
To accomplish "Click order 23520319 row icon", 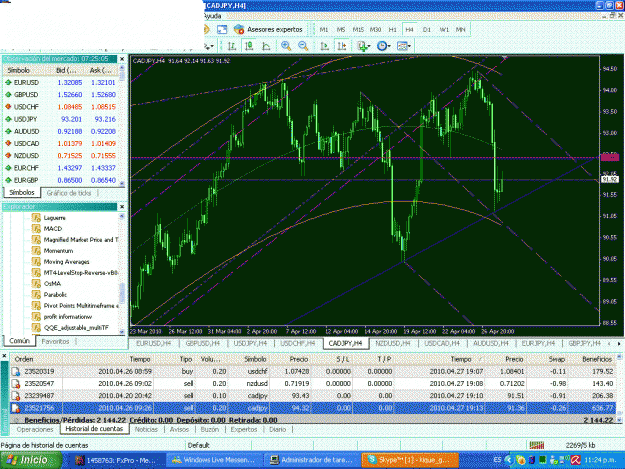I will (16, 371).
